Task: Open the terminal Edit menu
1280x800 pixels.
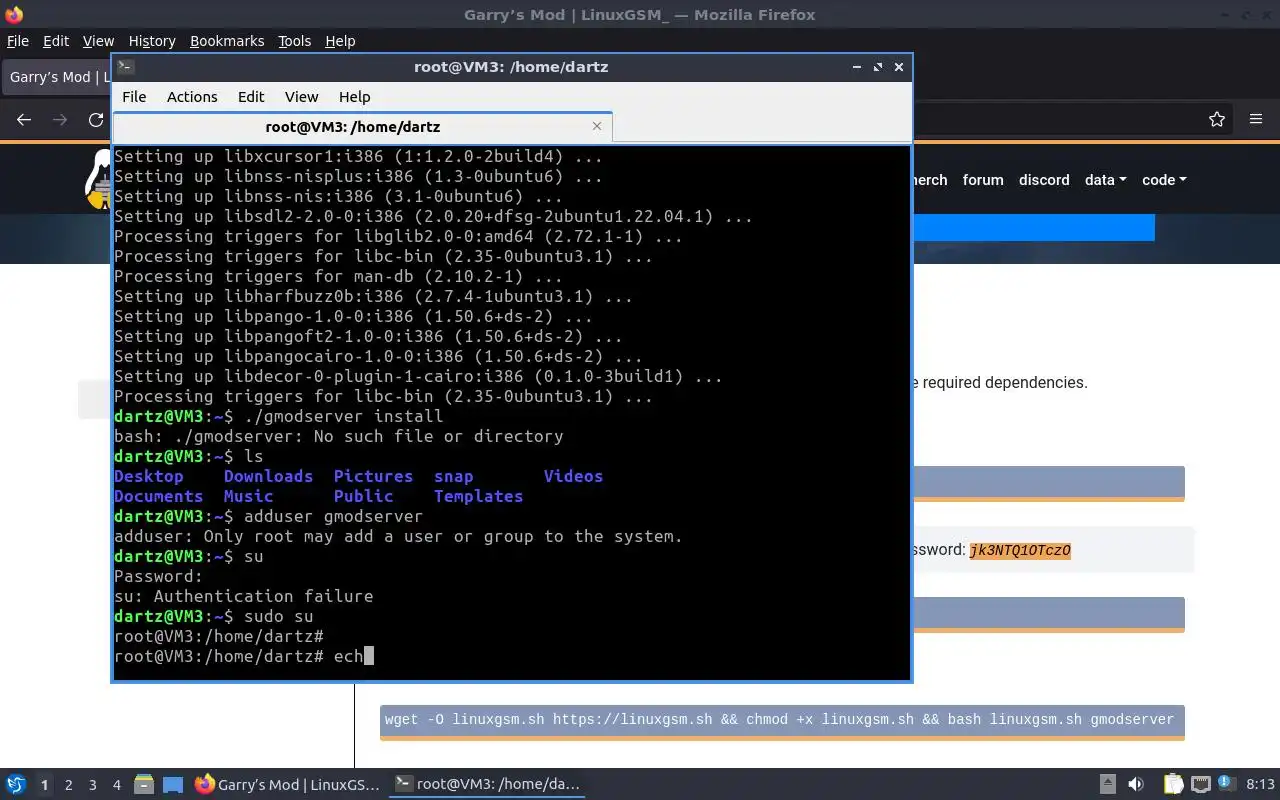Action: pyautogui.click(x=251, y=97)
